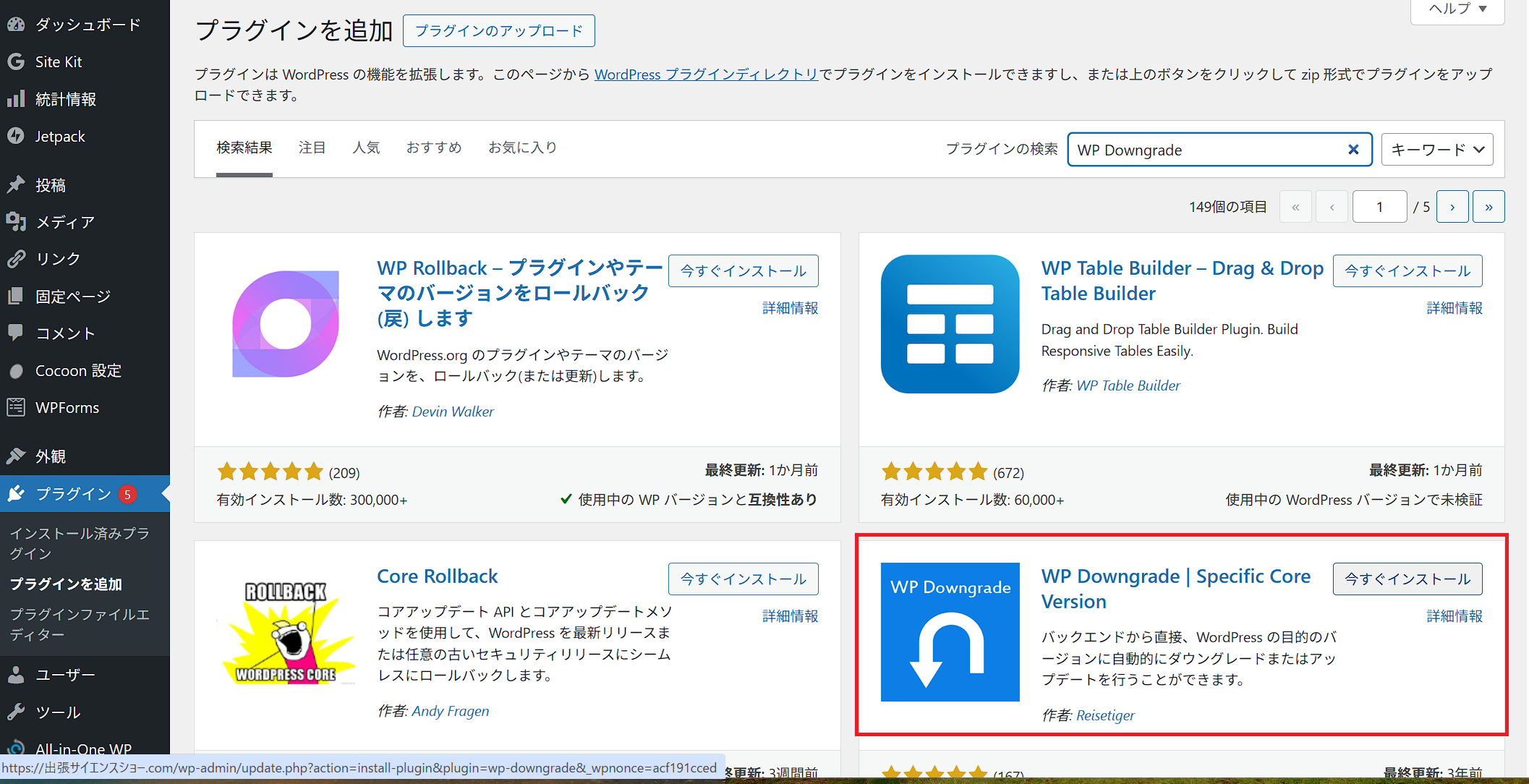
Task: Install WP Downgrade with 今すぐインストール button
Action: [1407, 579]
